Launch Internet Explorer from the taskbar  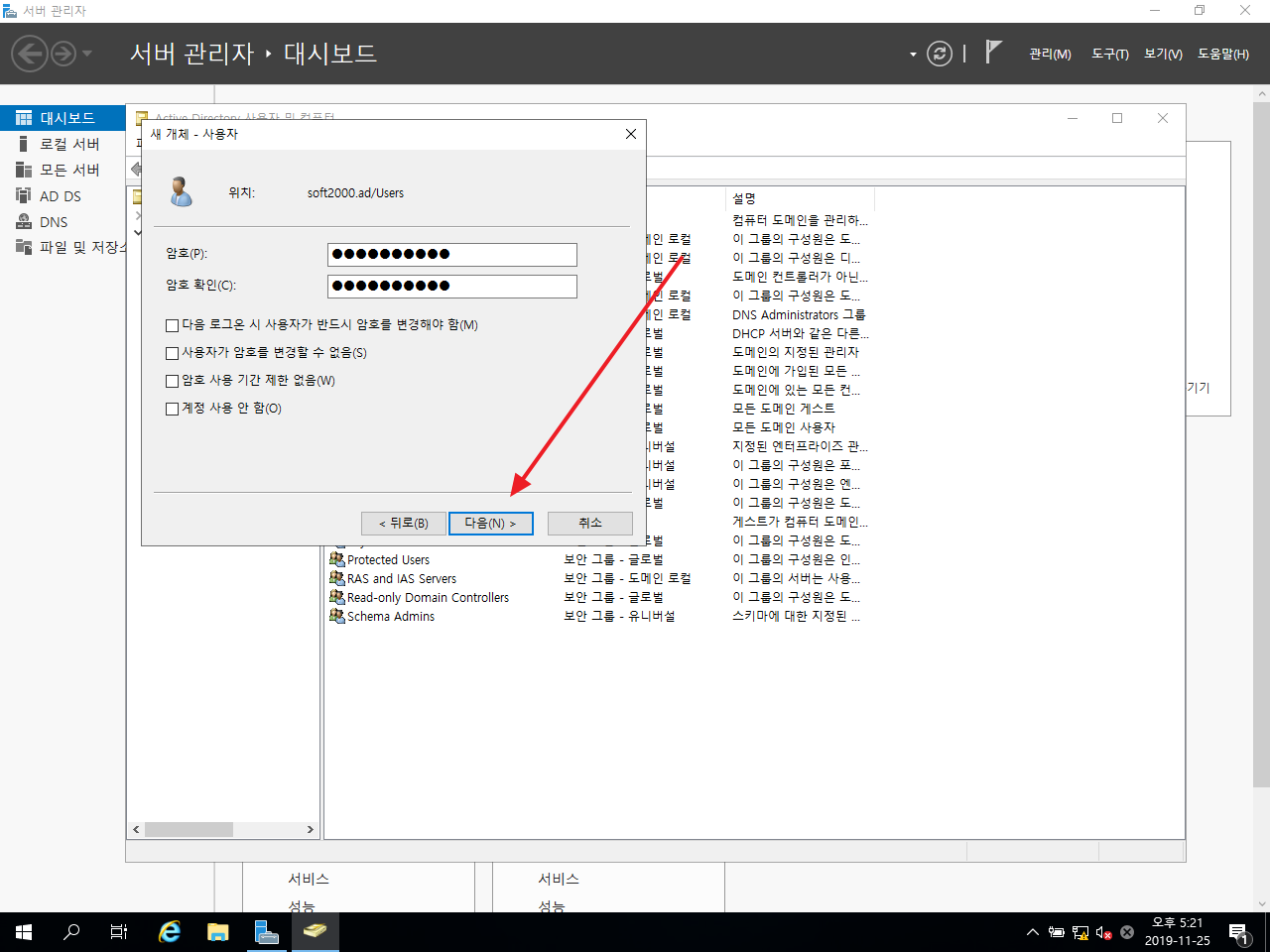[x=169, y=931]
